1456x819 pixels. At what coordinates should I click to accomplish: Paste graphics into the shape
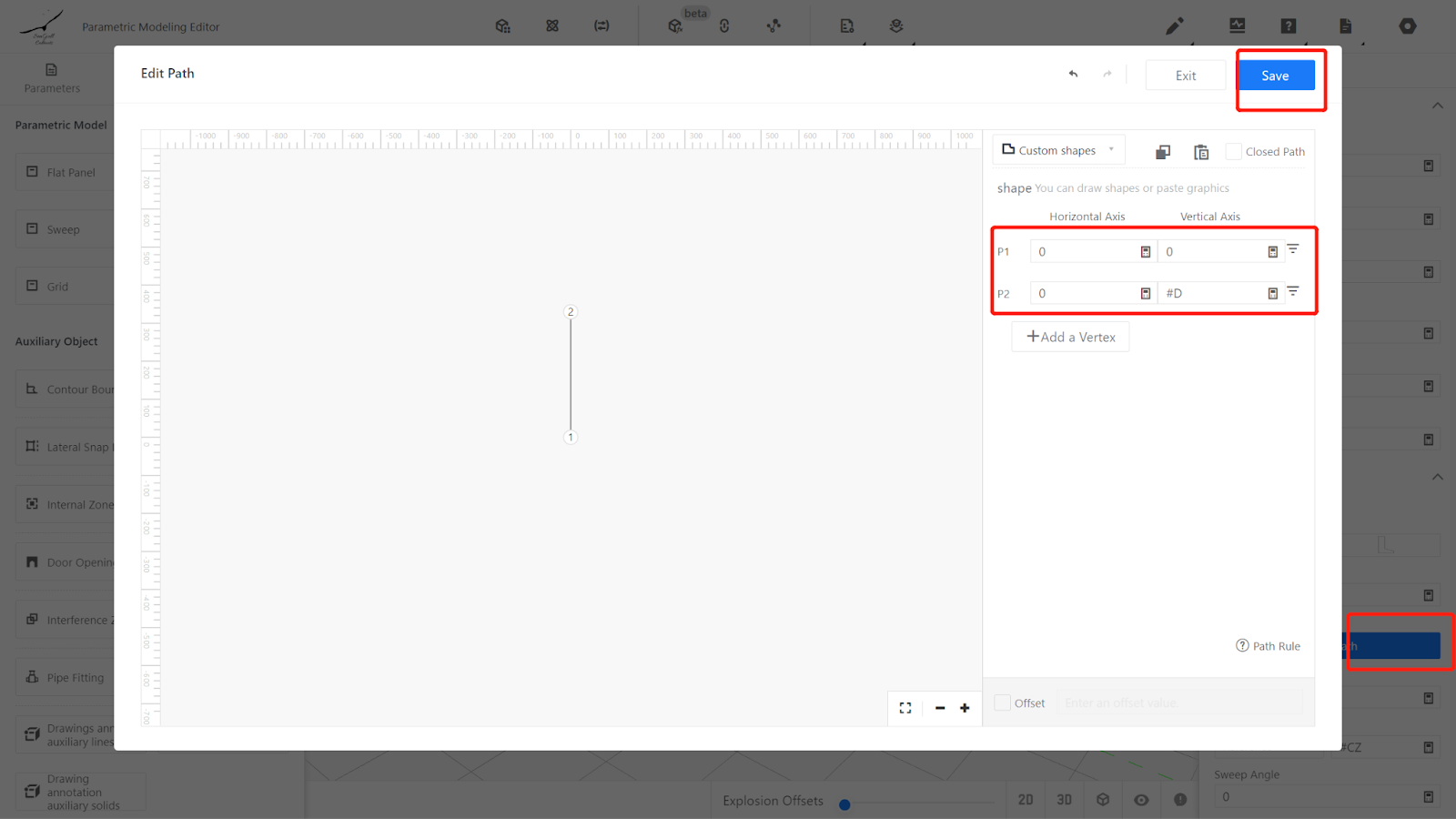1201,152
